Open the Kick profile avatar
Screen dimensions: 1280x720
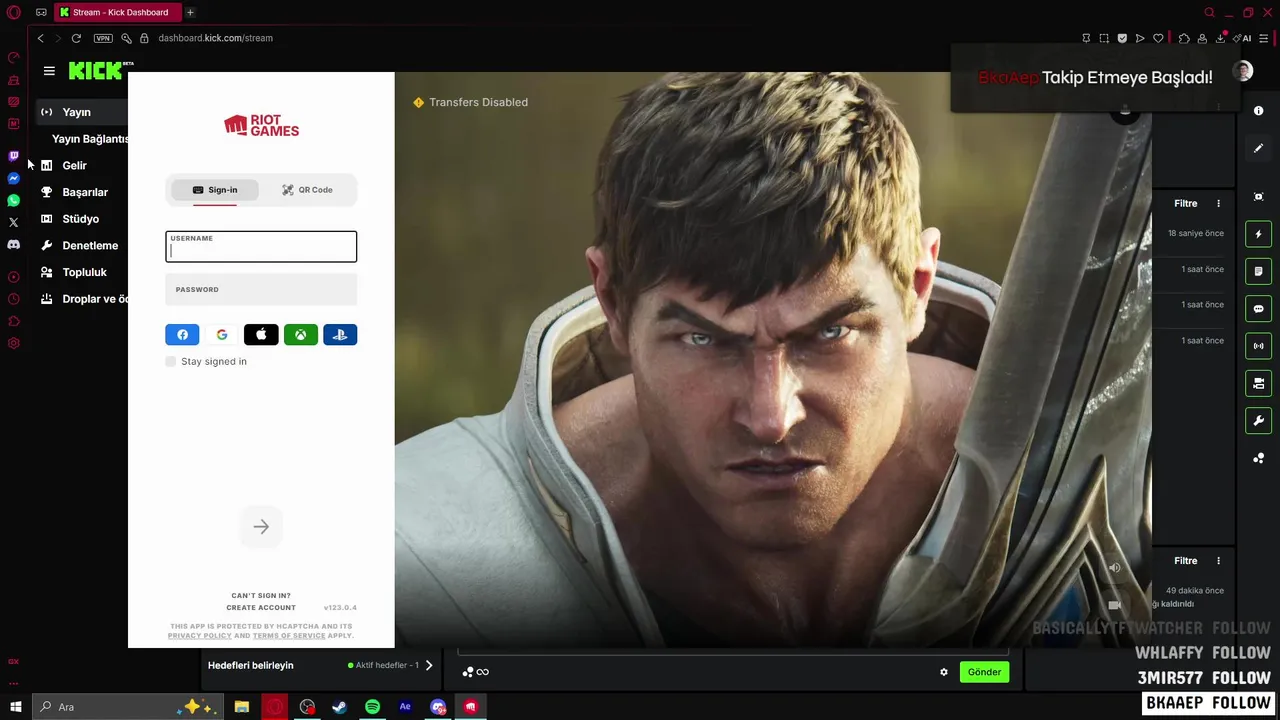coord(1243,71)
